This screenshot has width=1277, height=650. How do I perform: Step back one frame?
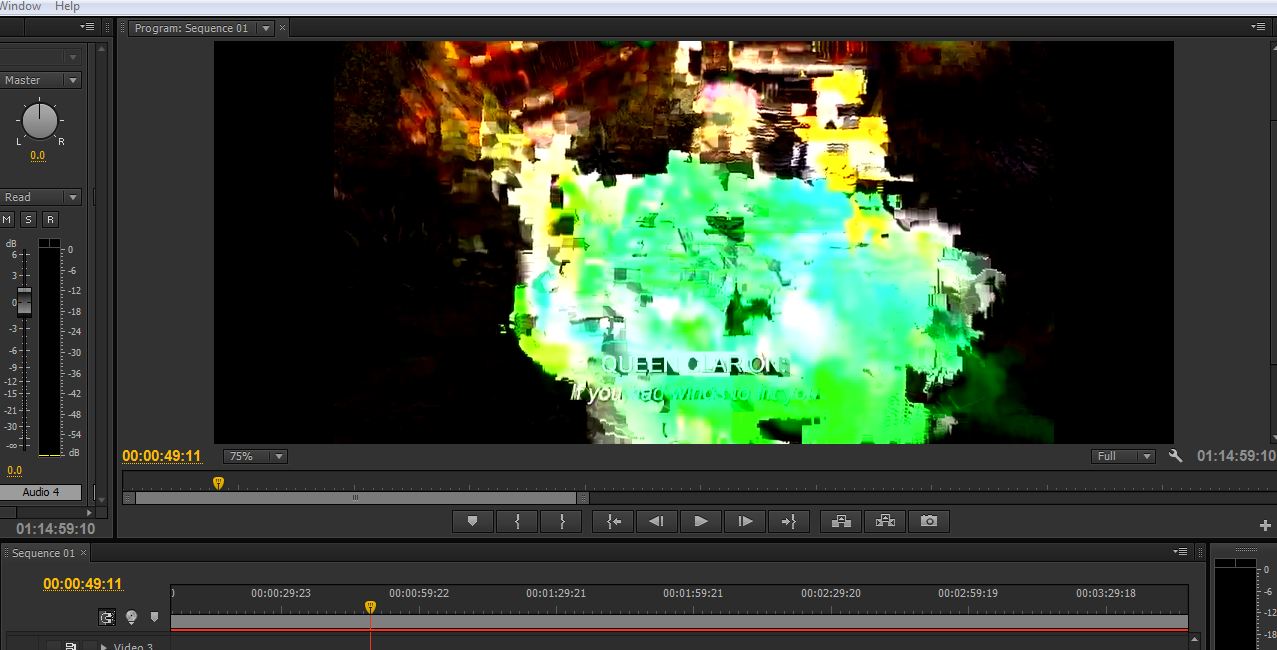click(x=657, y=521)
